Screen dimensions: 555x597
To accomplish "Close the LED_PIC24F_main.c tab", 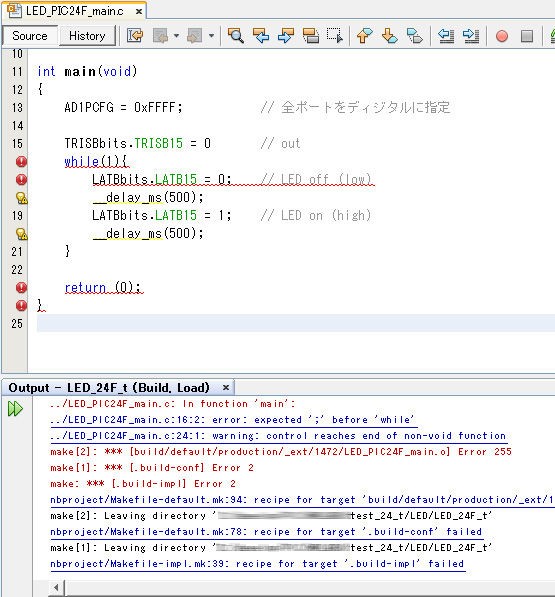I will [x=139, y=11].
